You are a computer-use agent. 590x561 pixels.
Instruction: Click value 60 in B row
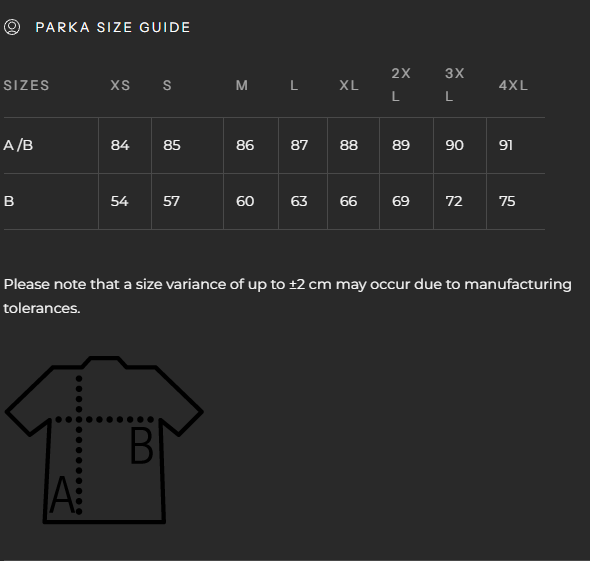pyautogui.click(x=245, y=201)
